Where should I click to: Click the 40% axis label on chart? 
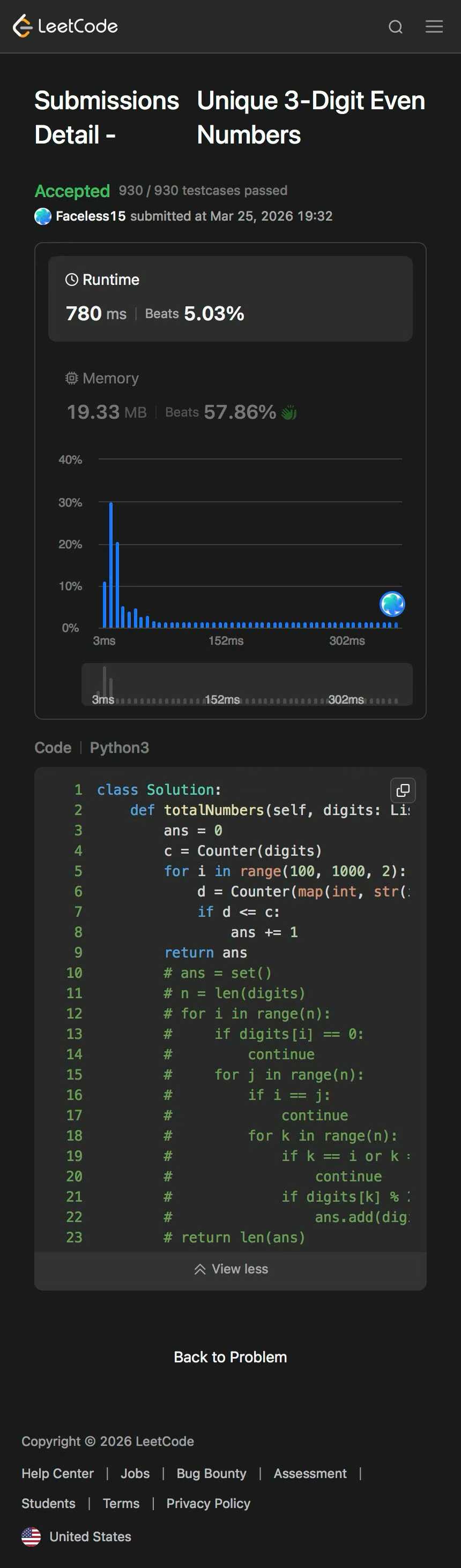tap(70, 459)
